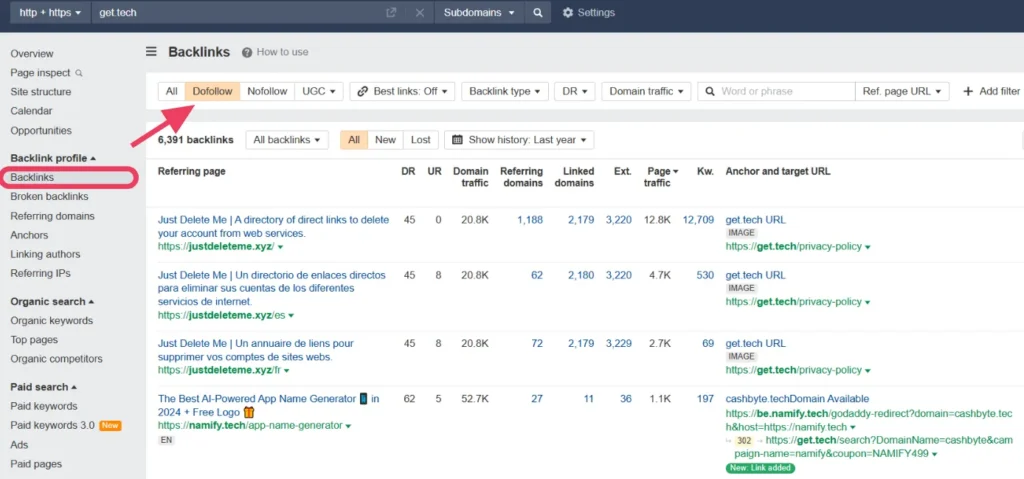
Task: Open Referring IPs in the sidebar
Action: [40, 273]
